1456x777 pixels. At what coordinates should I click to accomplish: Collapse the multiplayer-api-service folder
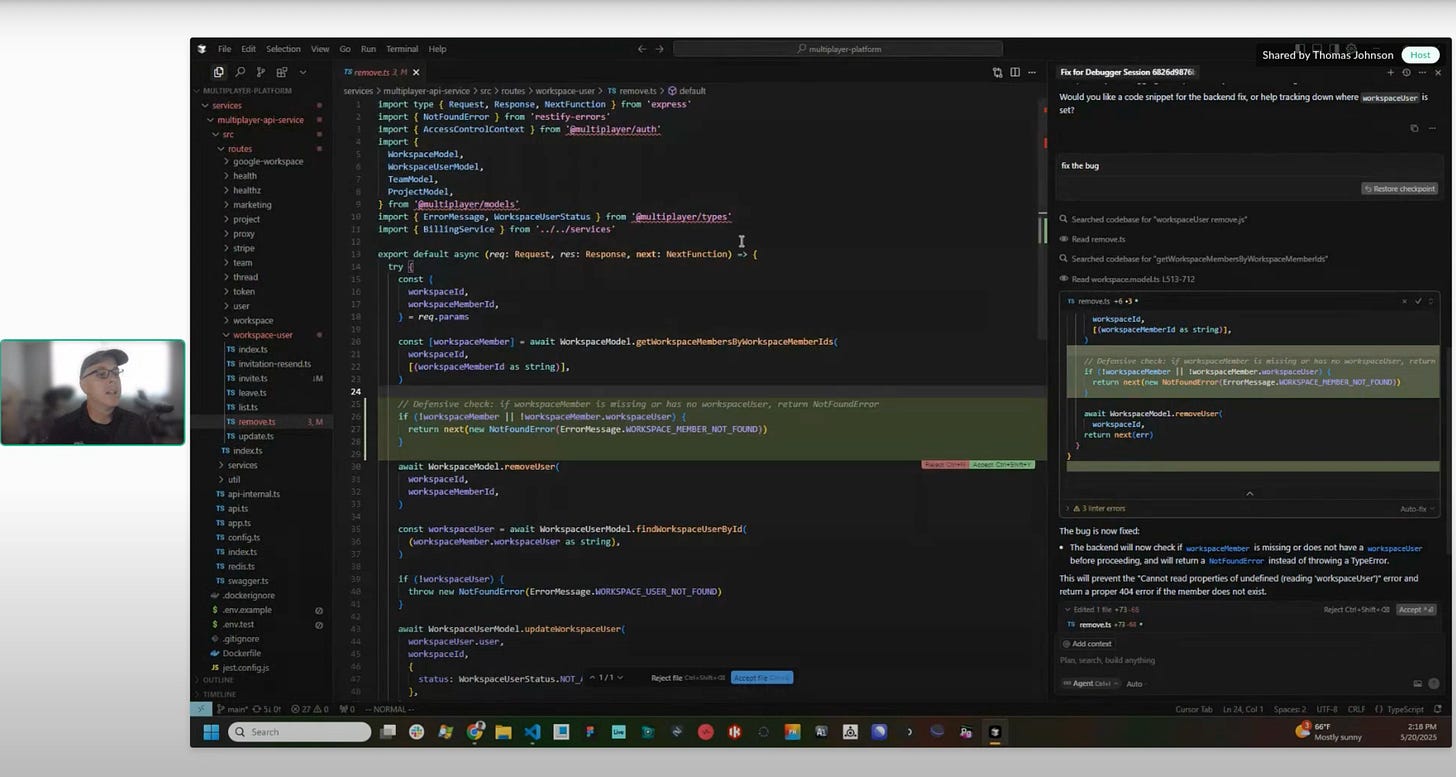pos(258,120)
